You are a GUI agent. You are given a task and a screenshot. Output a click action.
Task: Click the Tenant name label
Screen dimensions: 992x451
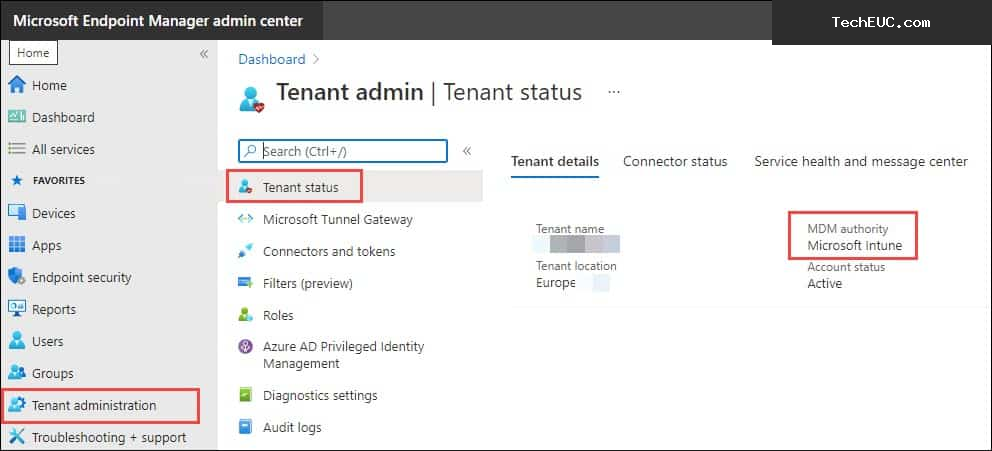[x=570, y=229]
